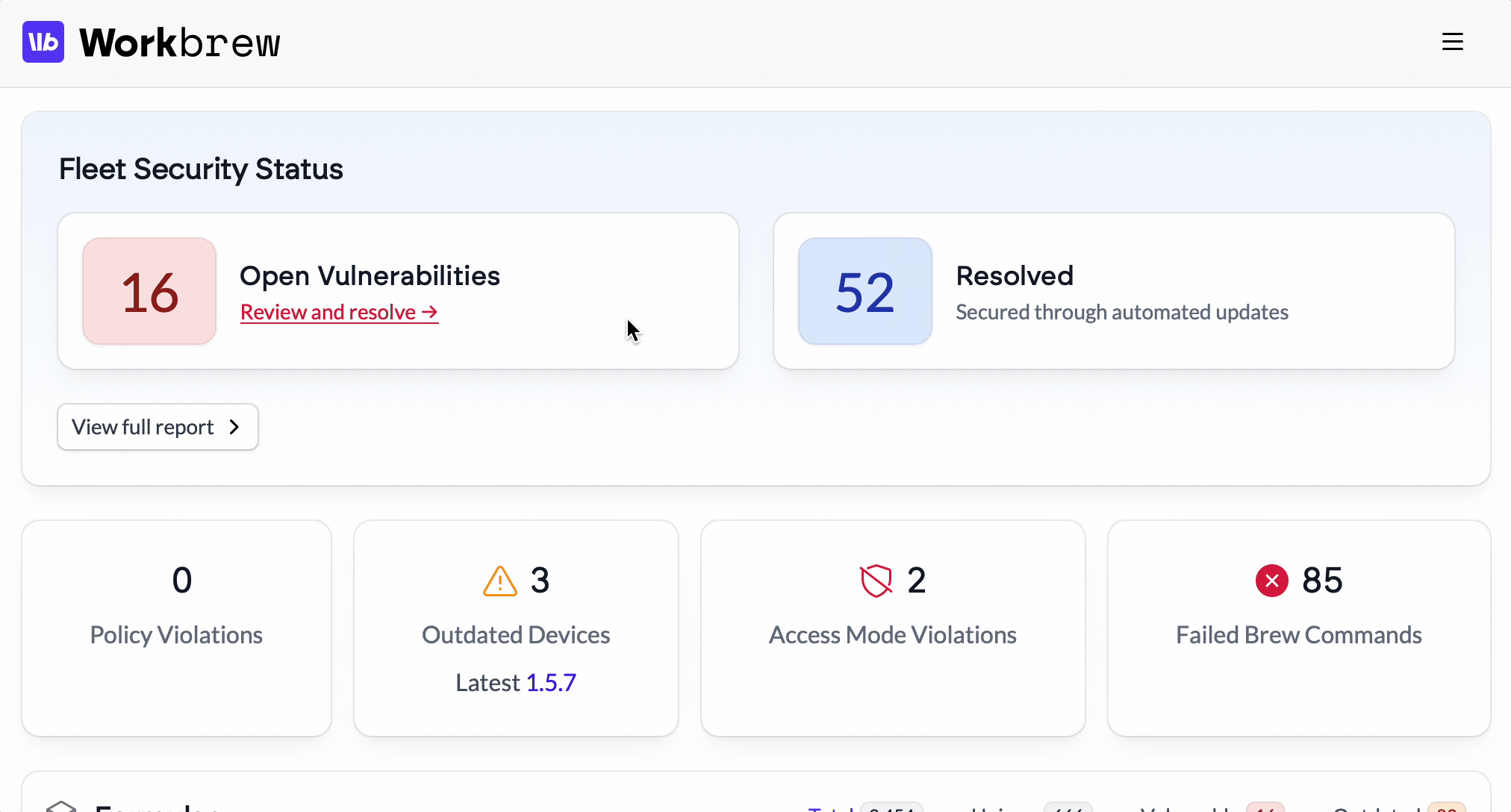Expand View full report chevron
The width and height of the screenshot is (1511, 812).
(234, 427)
